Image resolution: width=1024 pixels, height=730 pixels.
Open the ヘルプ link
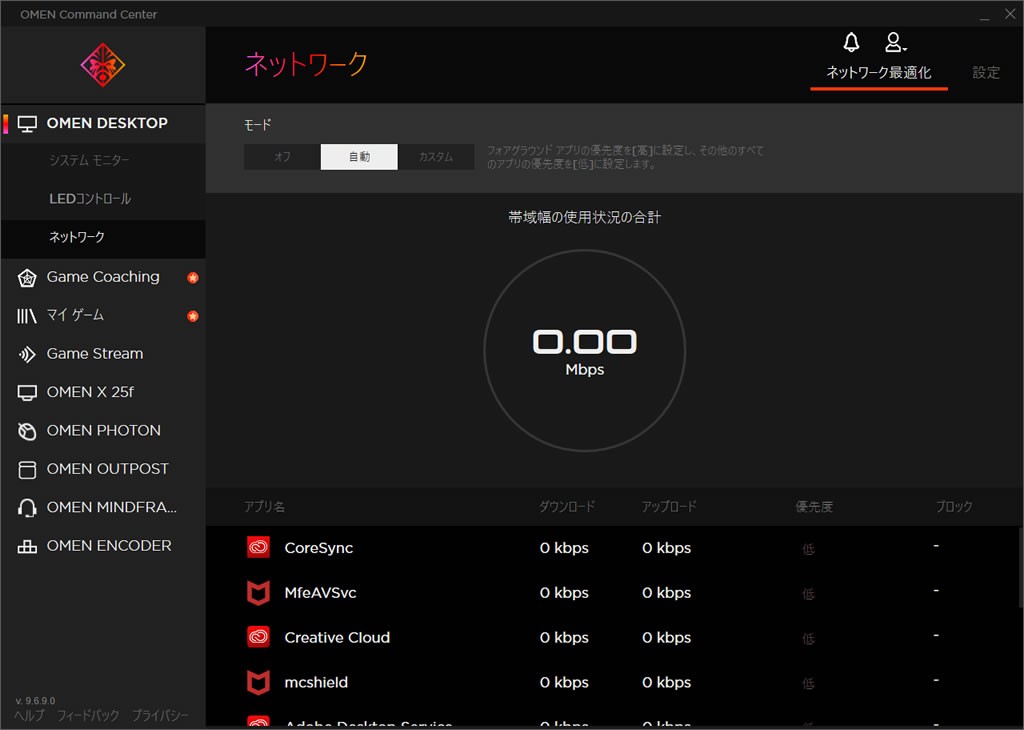tap(29, 716)
